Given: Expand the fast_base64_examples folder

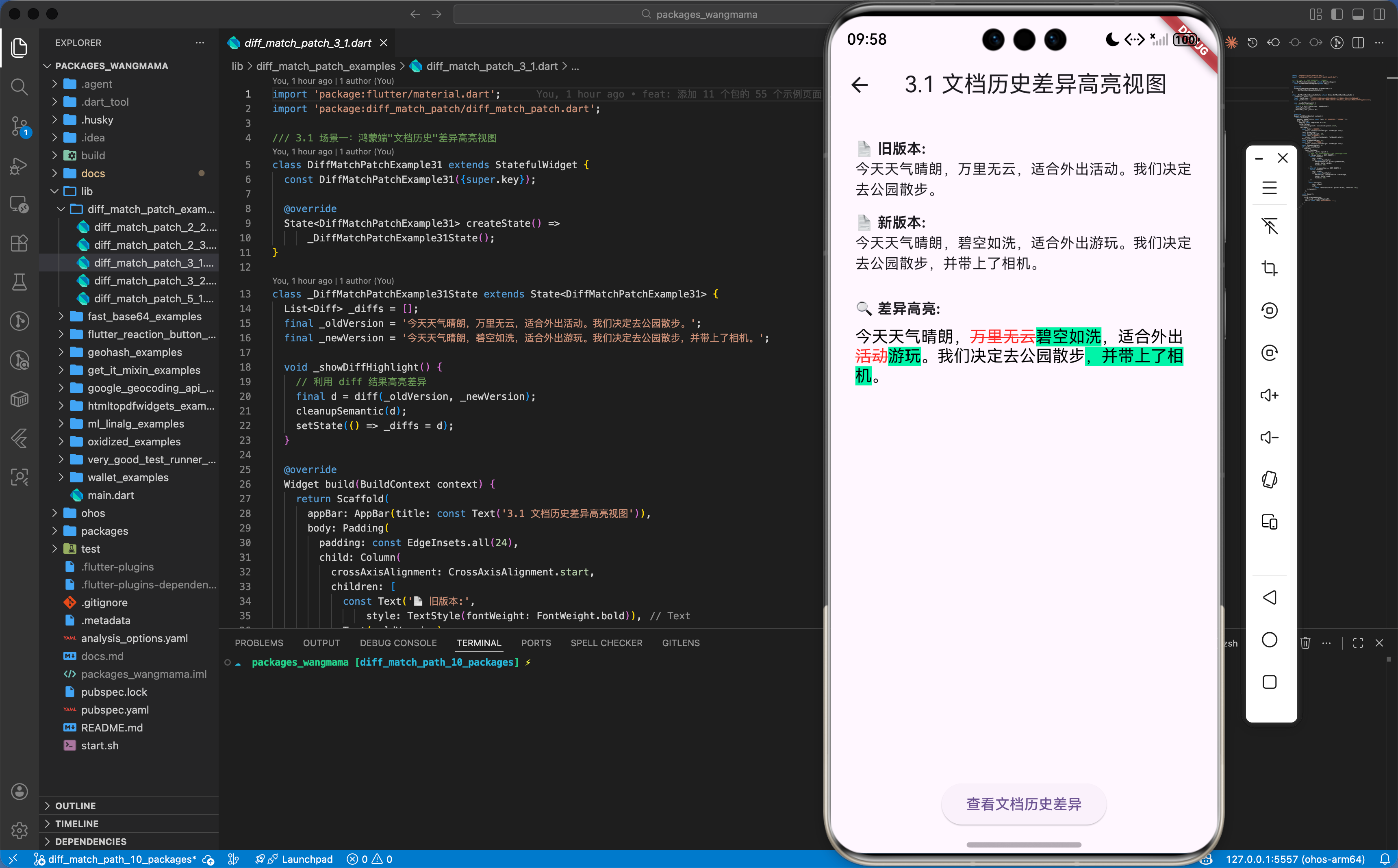Looking at the screenshot, I should 144,316.
